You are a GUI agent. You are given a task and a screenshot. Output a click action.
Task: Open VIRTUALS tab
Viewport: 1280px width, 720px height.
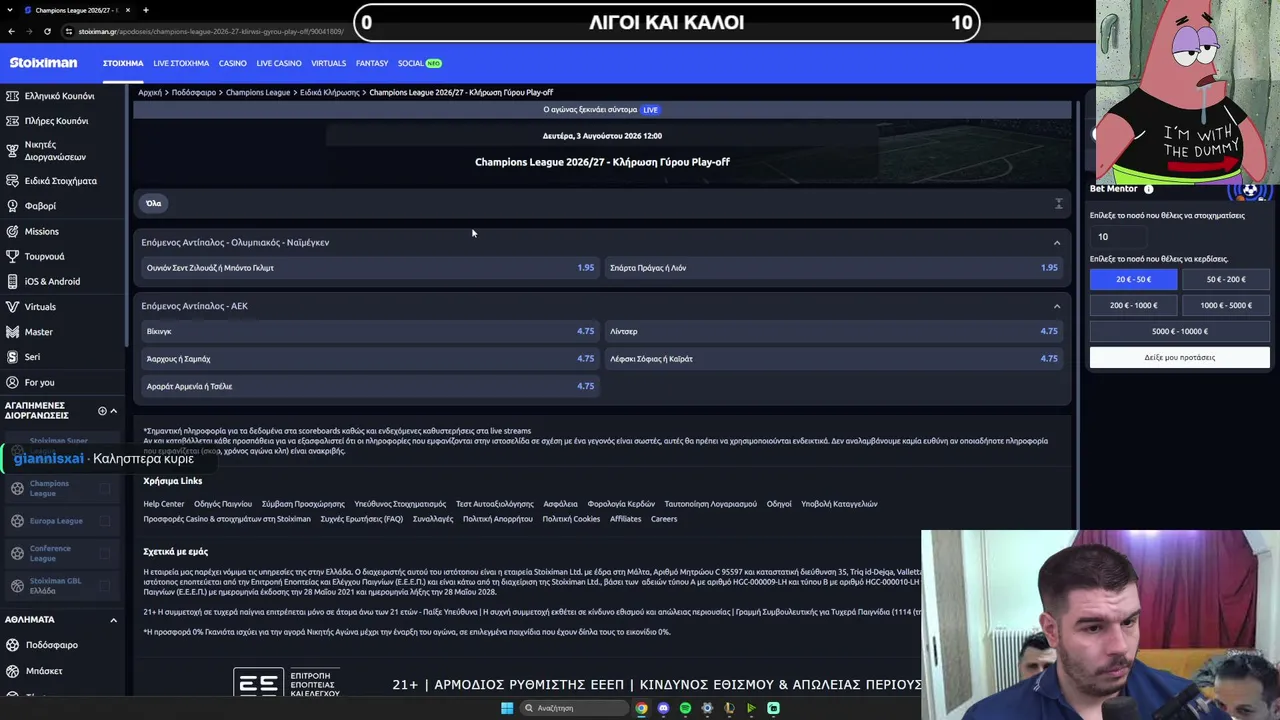click(x=329, y=63)
